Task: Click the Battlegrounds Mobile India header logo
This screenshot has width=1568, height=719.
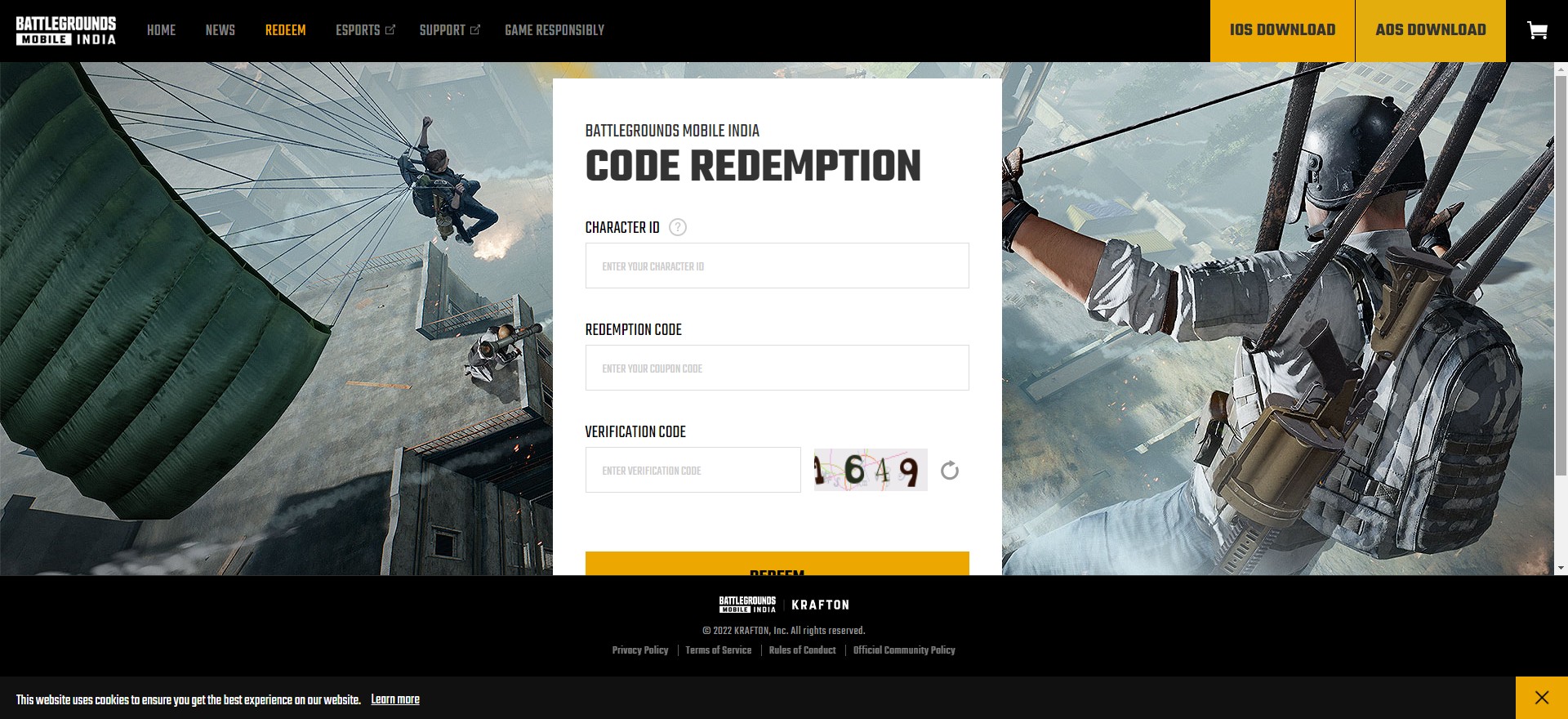Action: point(66,30)
